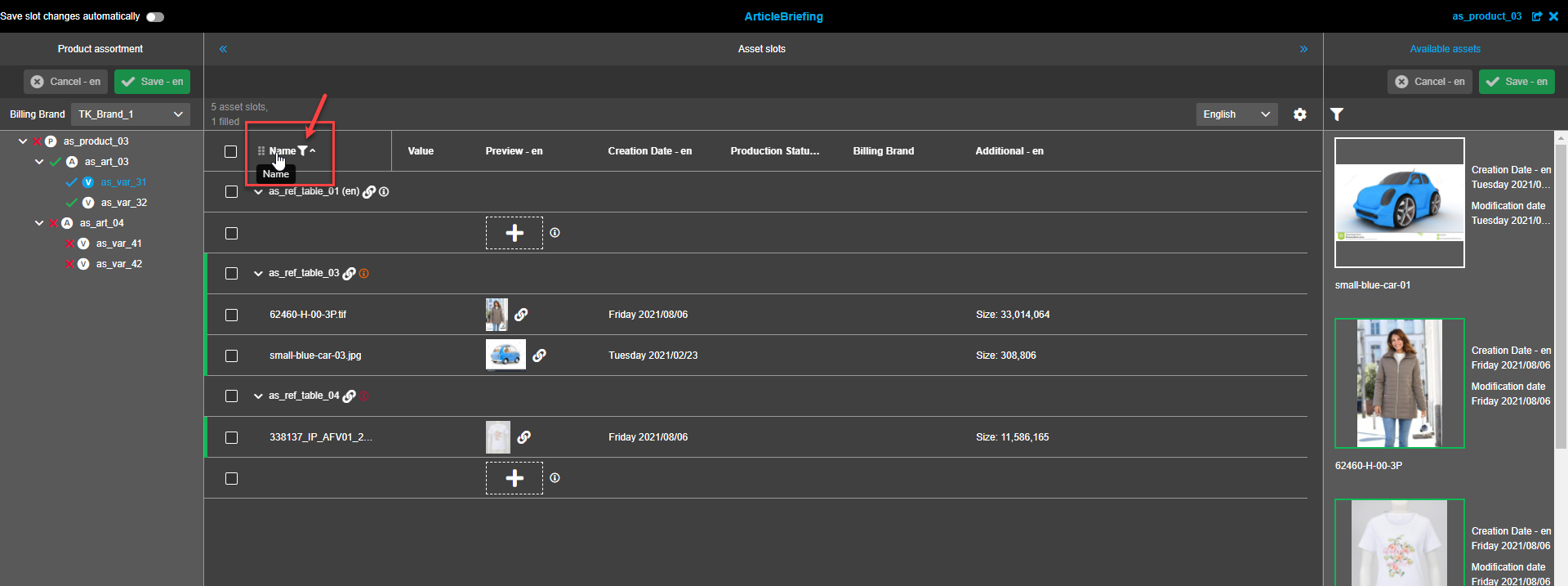Click the Creation Date - en column header
Screen dimensions: 1568x586
pos(649,151)
